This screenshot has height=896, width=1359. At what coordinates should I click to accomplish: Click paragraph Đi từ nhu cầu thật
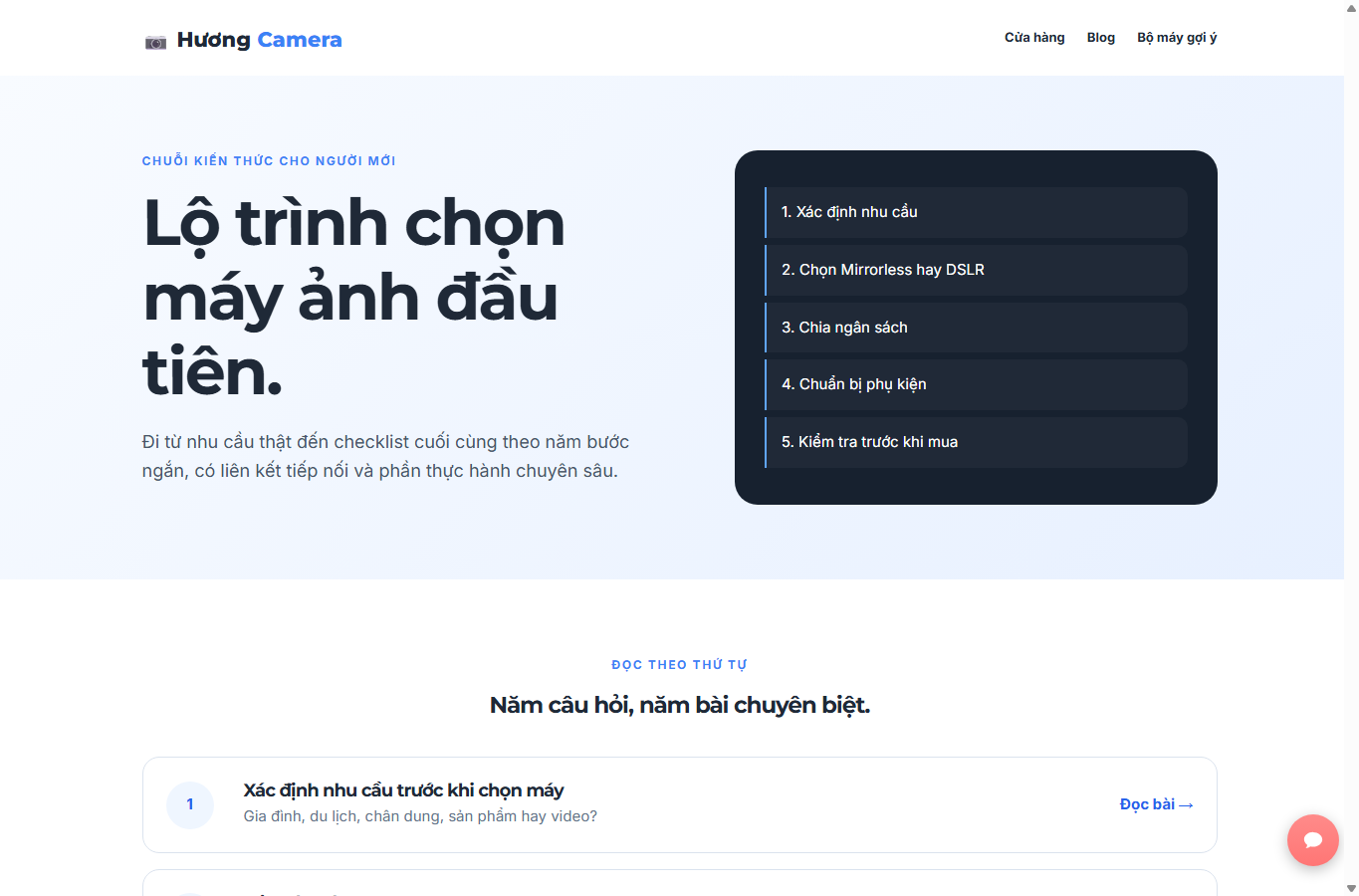point(386,456)
